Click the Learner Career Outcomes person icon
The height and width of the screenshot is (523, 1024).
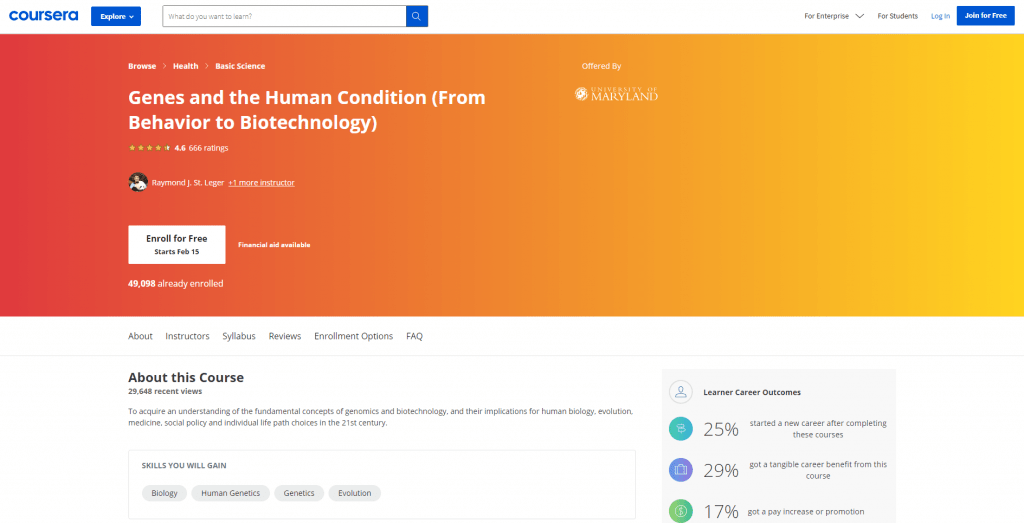[680, 392]
